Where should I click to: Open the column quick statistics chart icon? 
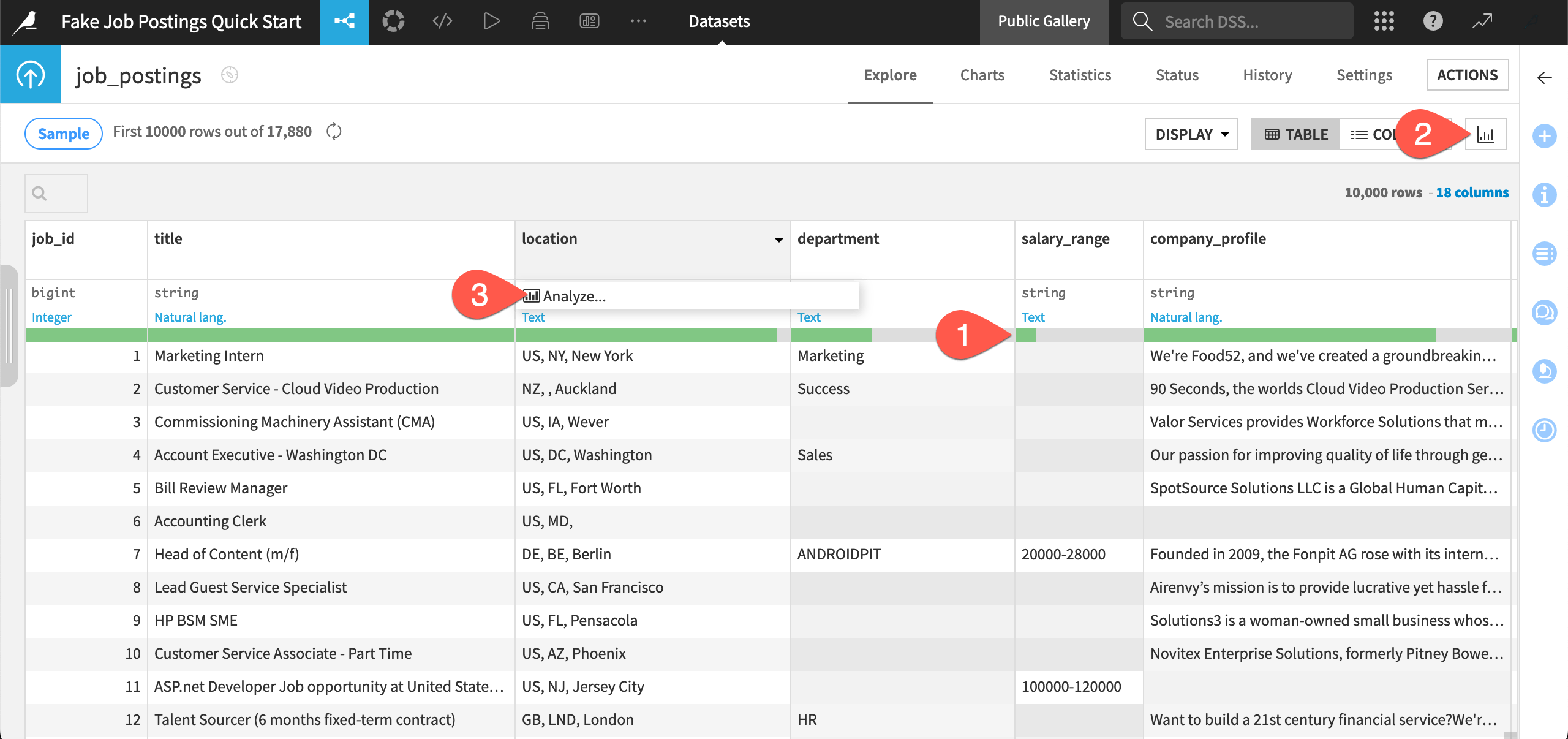pyautogui.click(x=1485, y=134)
